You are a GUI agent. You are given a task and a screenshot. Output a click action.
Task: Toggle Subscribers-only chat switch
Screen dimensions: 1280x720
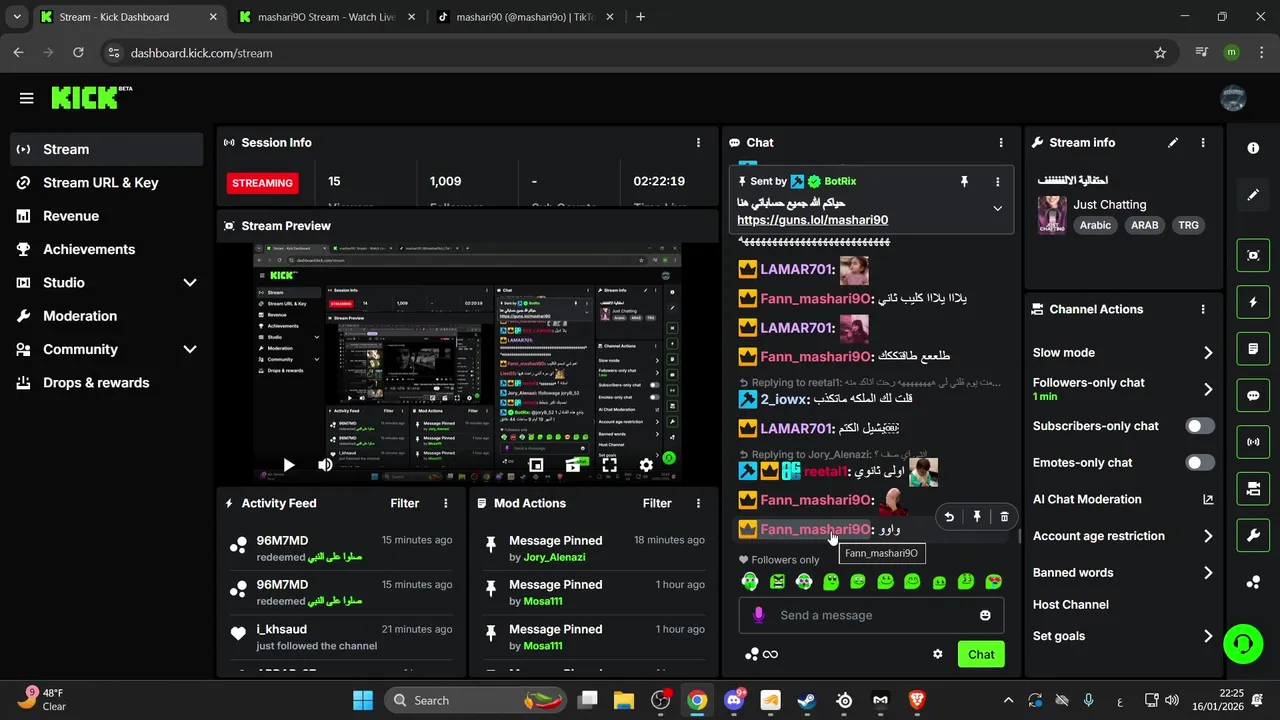coord(1200,426)
